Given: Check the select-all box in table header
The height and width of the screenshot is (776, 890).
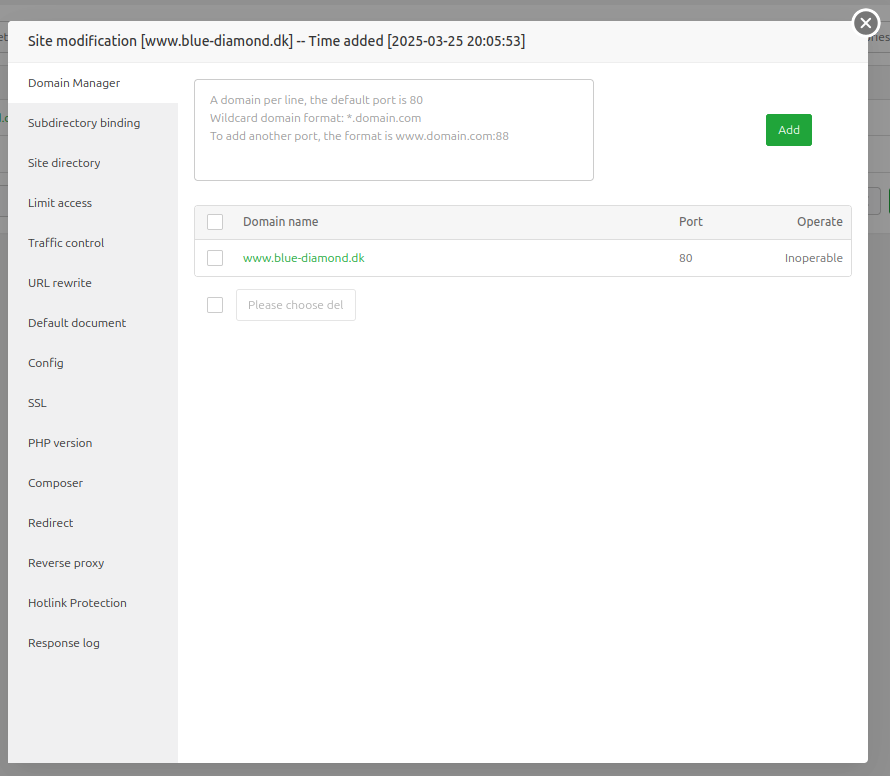Looking at the screenshot, I should coord(215,222).
